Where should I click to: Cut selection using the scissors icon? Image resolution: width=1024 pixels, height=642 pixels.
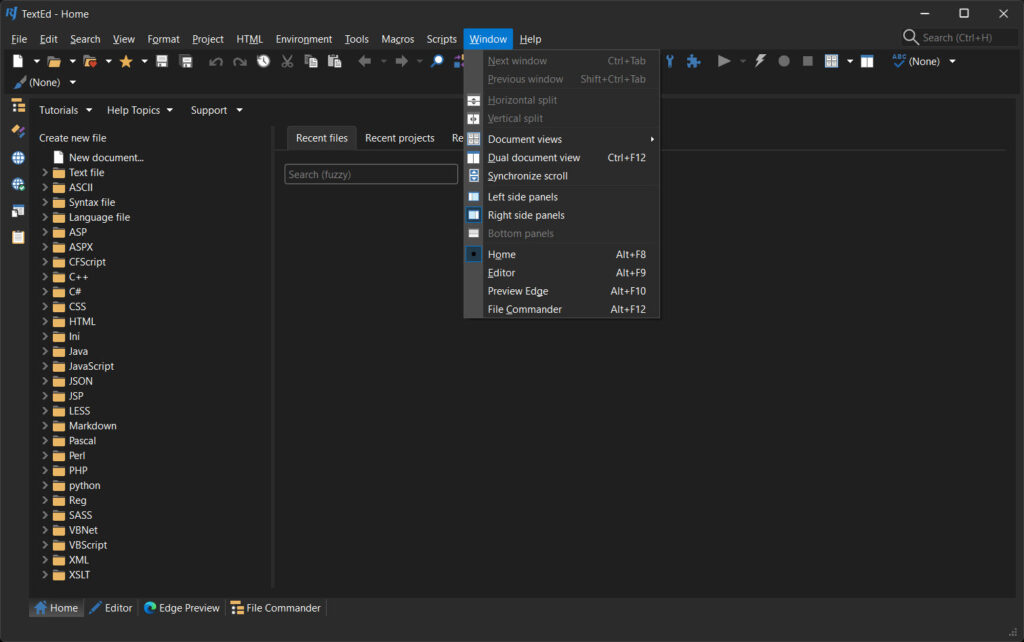tap(287, 61)
